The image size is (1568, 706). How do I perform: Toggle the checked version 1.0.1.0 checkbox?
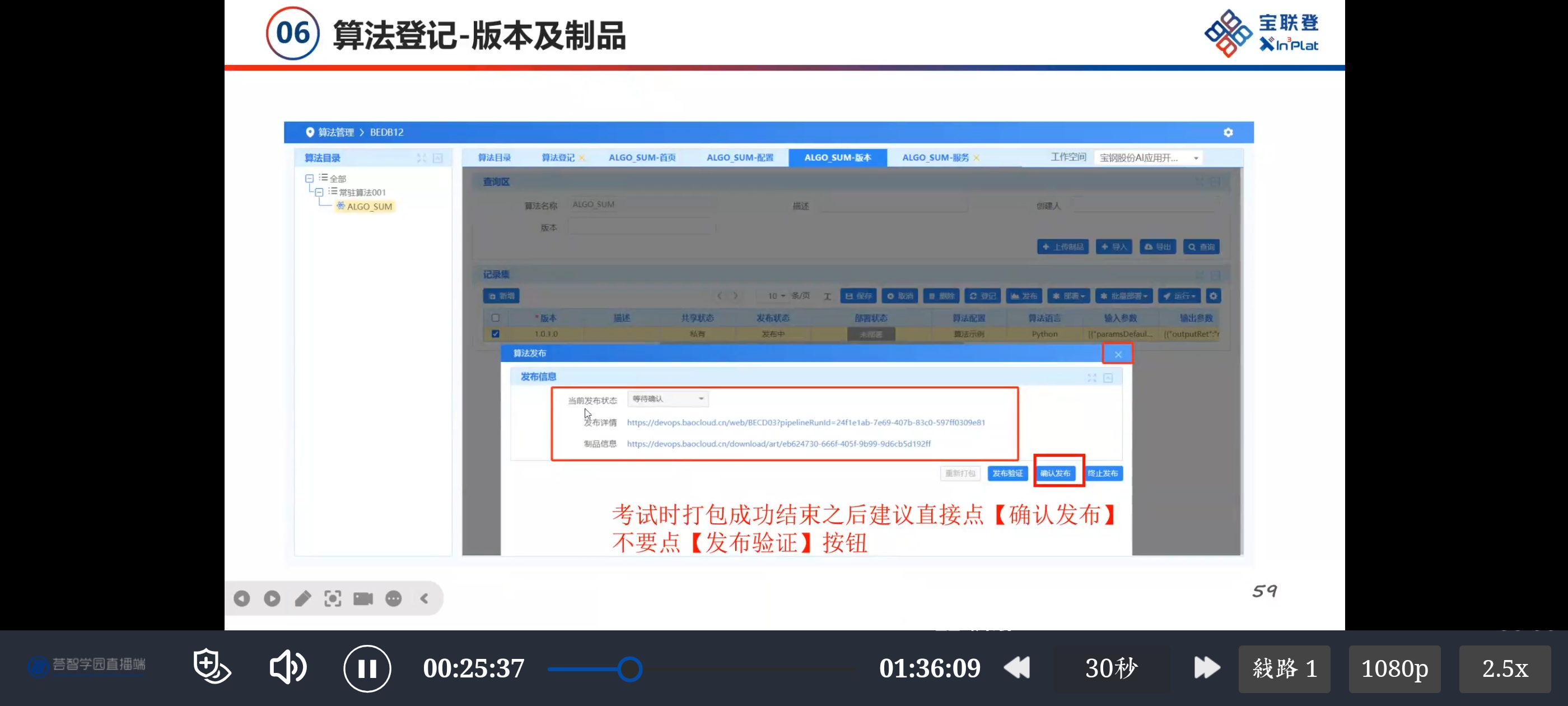pyautogui.click(x=496, y=333)
